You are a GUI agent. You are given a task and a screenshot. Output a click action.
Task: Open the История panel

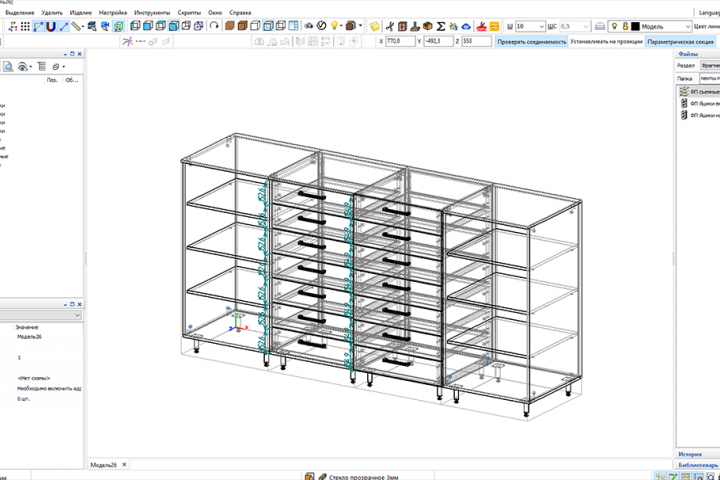tap(690, 454)
